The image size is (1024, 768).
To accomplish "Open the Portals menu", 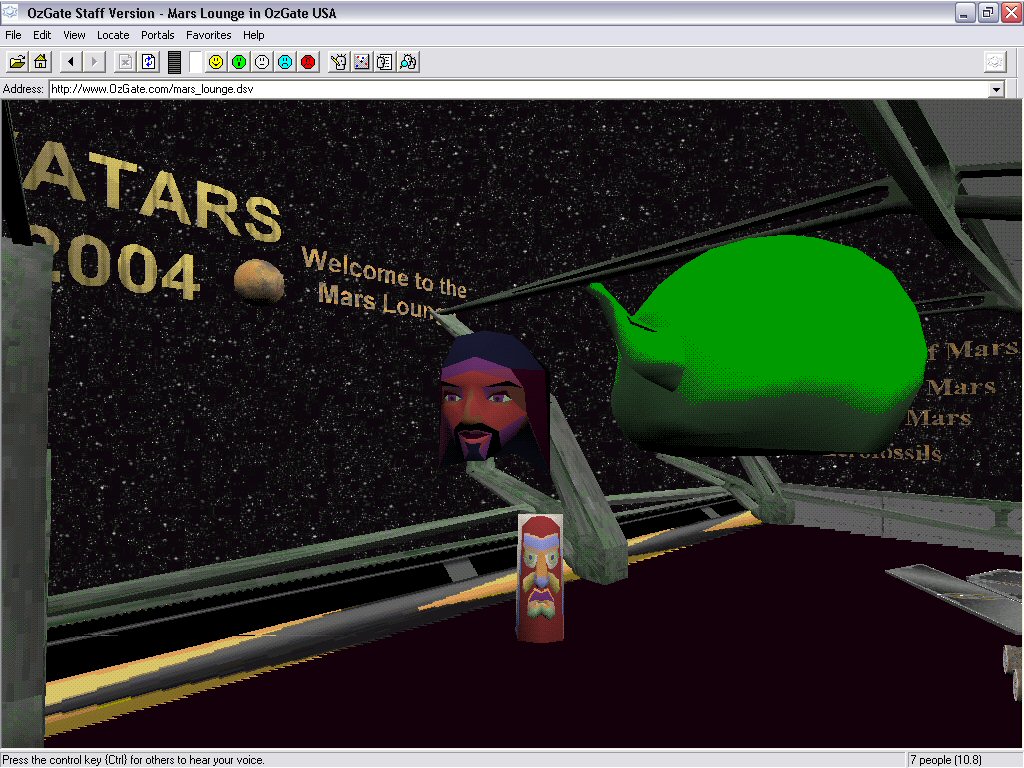I will click(x=157, y=35).
